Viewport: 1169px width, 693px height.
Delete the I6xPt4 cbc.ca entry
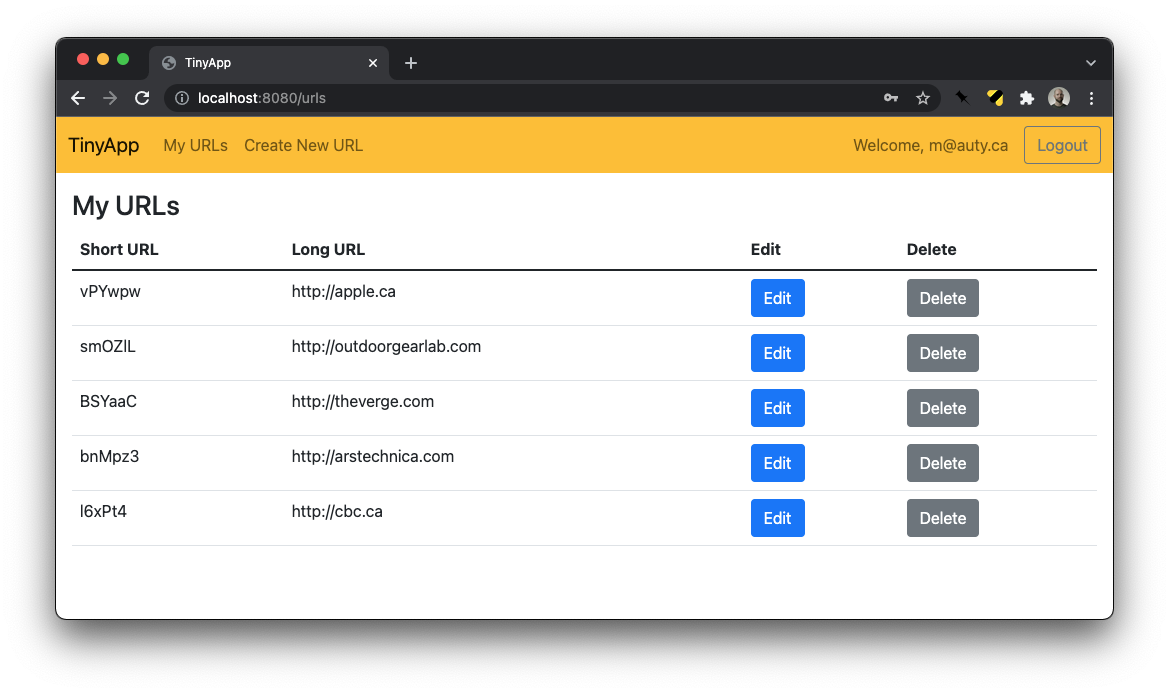[942, 519]
